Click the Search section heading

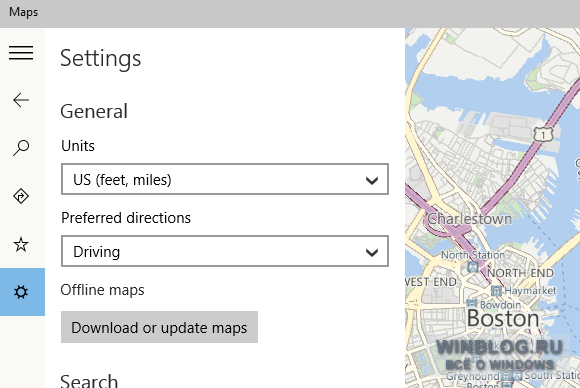point(89,381)
